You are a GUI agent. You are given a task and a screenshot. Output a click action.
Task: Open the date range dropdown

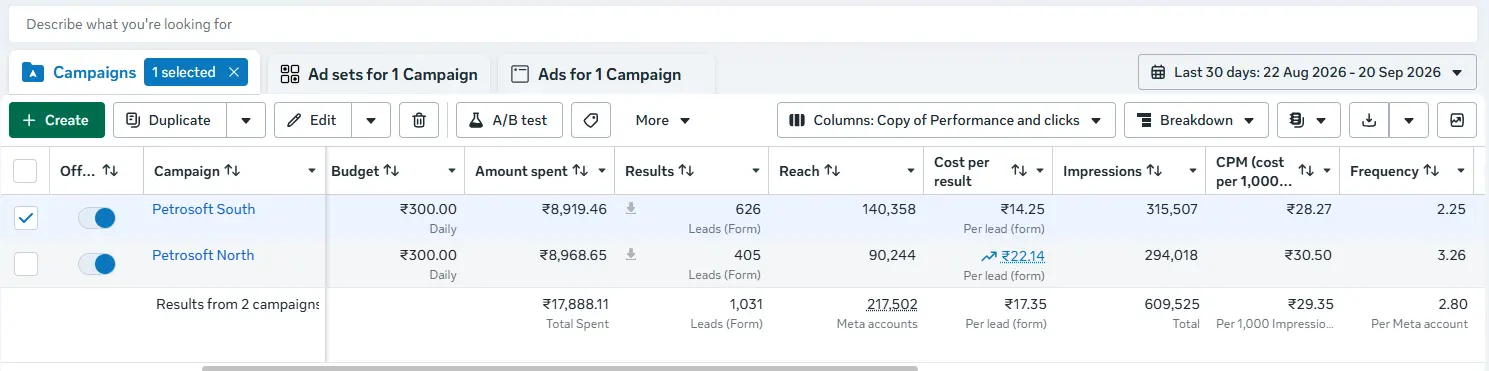[1307, 72]
